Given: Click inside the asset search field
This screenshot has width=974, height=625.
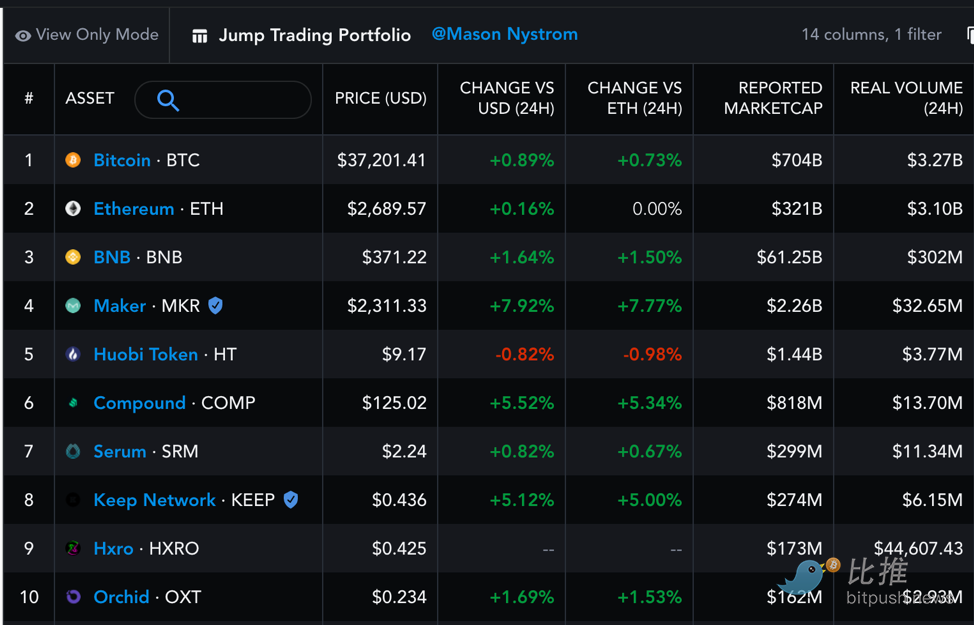Looking at the screenshot, I should tap(222, 99).
